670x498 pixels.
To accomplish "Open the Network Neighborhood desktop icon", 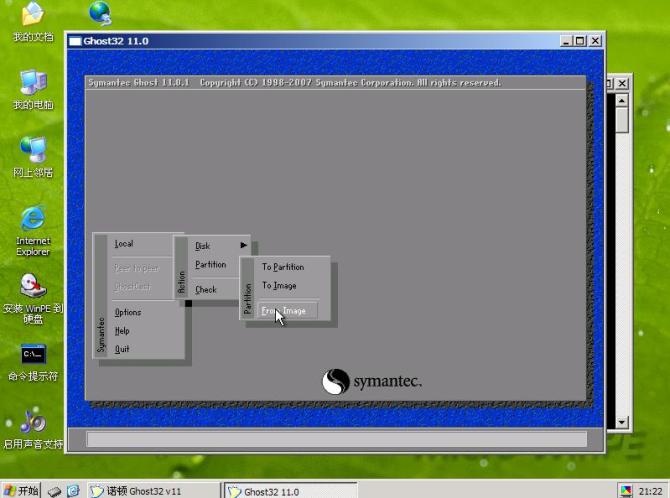I will 33,157.
